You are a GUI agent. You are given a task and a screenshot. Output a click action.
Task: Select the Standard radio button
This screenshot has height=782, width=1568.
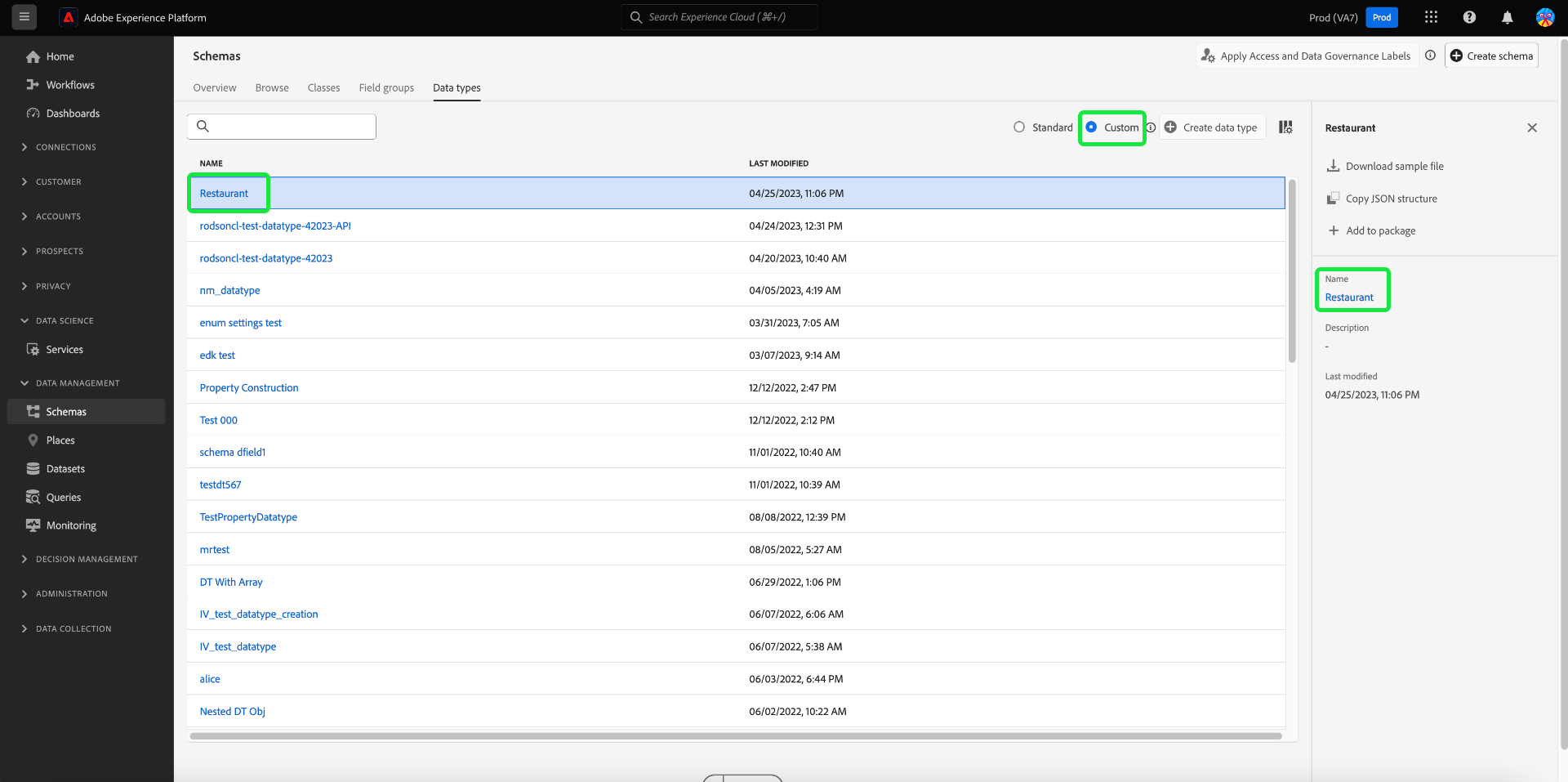[1019, 127]
